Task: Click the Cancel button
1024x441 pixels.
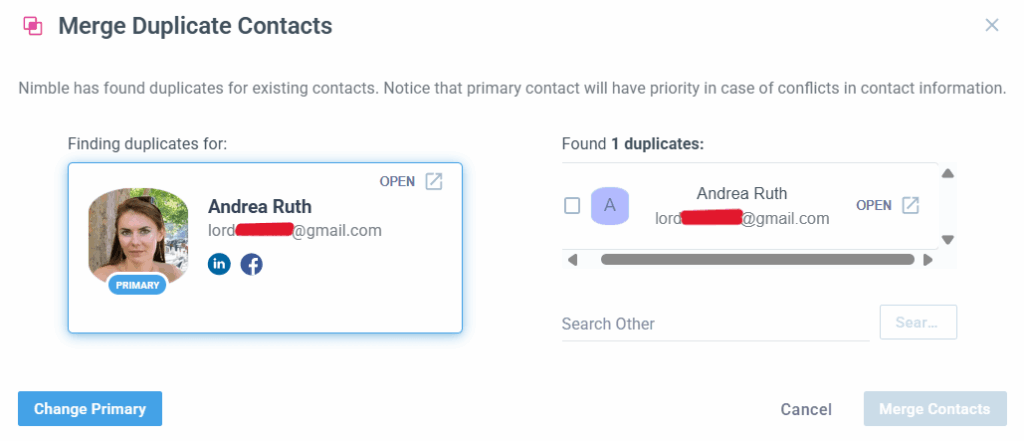Action: [x=806, y=409]
